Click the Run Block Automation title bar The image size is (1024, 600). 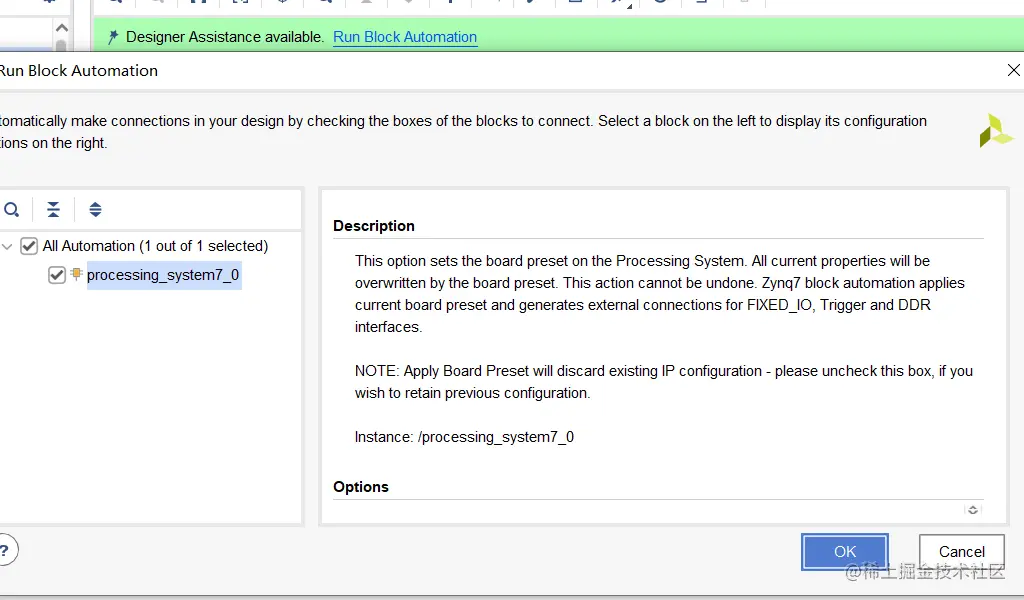pyautogui.click(x=500, y=70)
